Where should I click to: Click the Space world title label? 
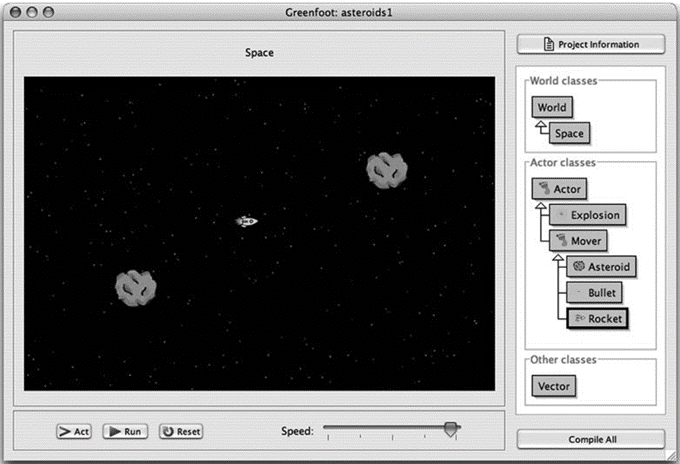[259, 52]
